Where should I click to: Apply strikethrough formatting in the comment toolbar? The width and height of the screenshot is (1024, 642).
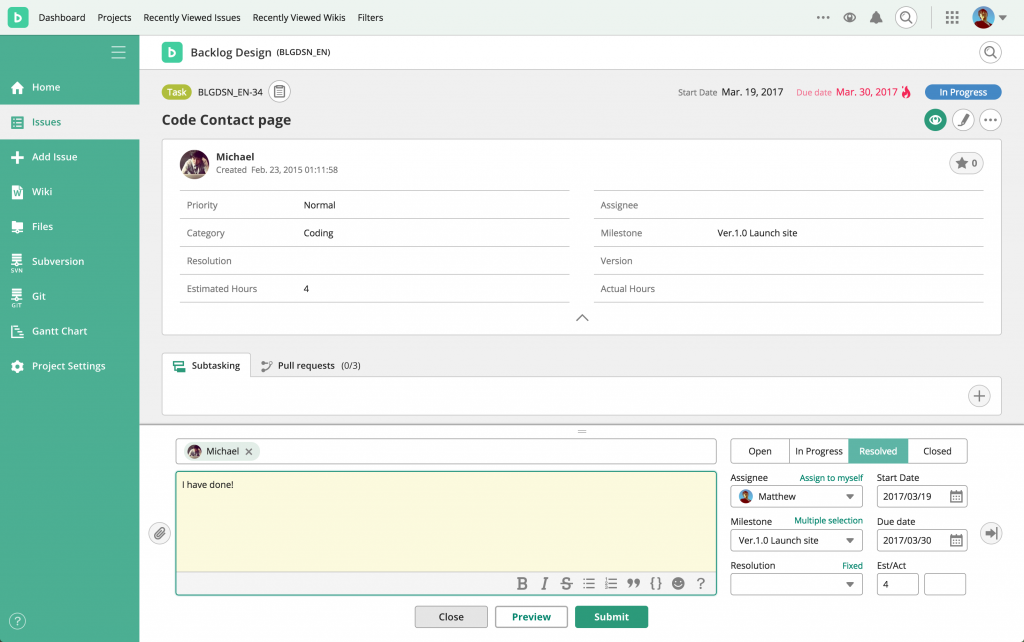click(x=566, y=584)
